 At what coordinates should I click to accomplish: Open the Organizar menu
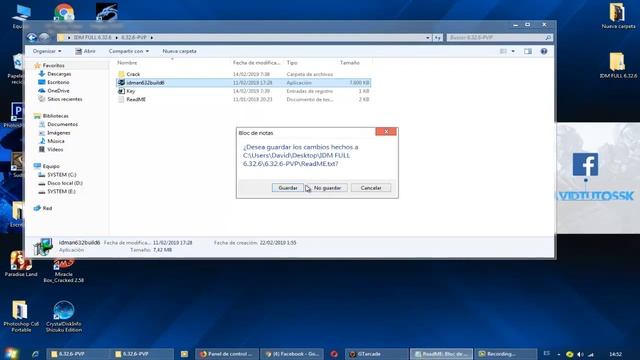click(x=47, y=51)
